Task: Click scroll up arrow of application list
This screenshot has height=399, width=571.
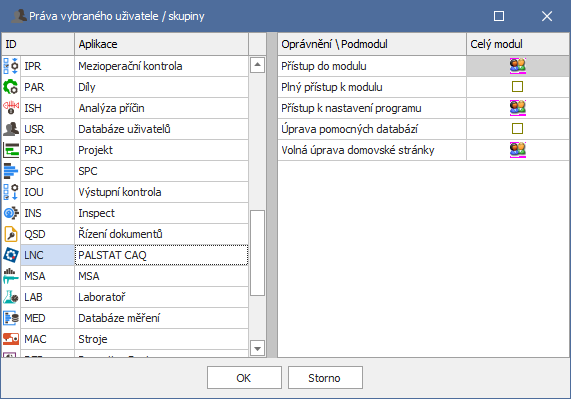Action: point(257,65)
